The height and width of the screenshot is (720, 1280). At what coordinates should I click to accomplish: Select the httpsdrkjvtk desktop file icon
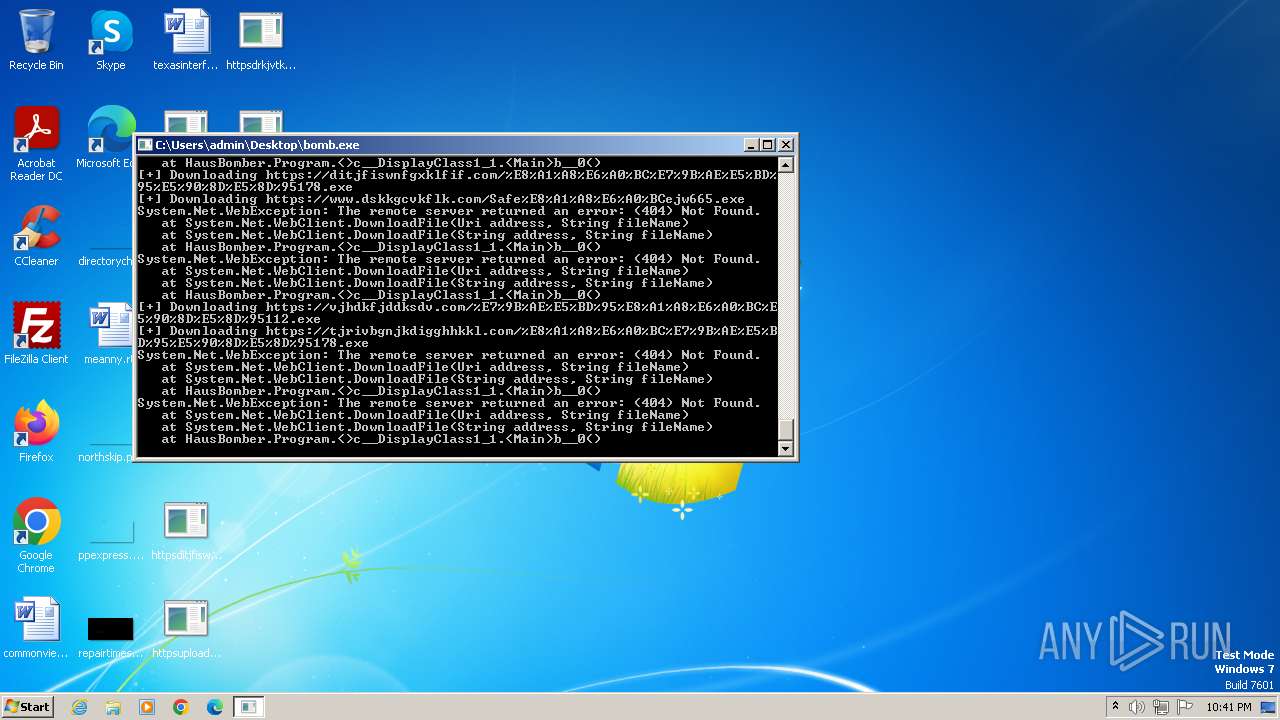261,40
